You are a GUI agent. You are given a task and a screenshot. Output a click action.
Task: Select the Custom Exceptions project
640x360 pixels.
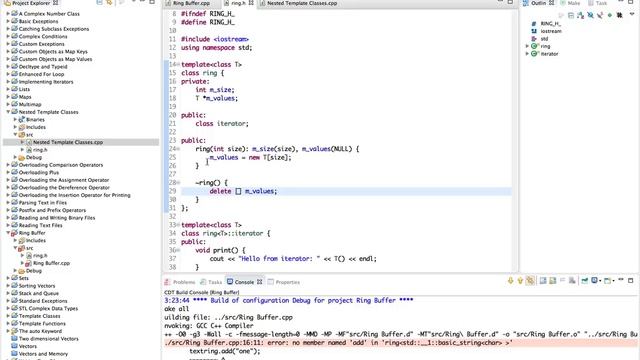click(42, 44)
